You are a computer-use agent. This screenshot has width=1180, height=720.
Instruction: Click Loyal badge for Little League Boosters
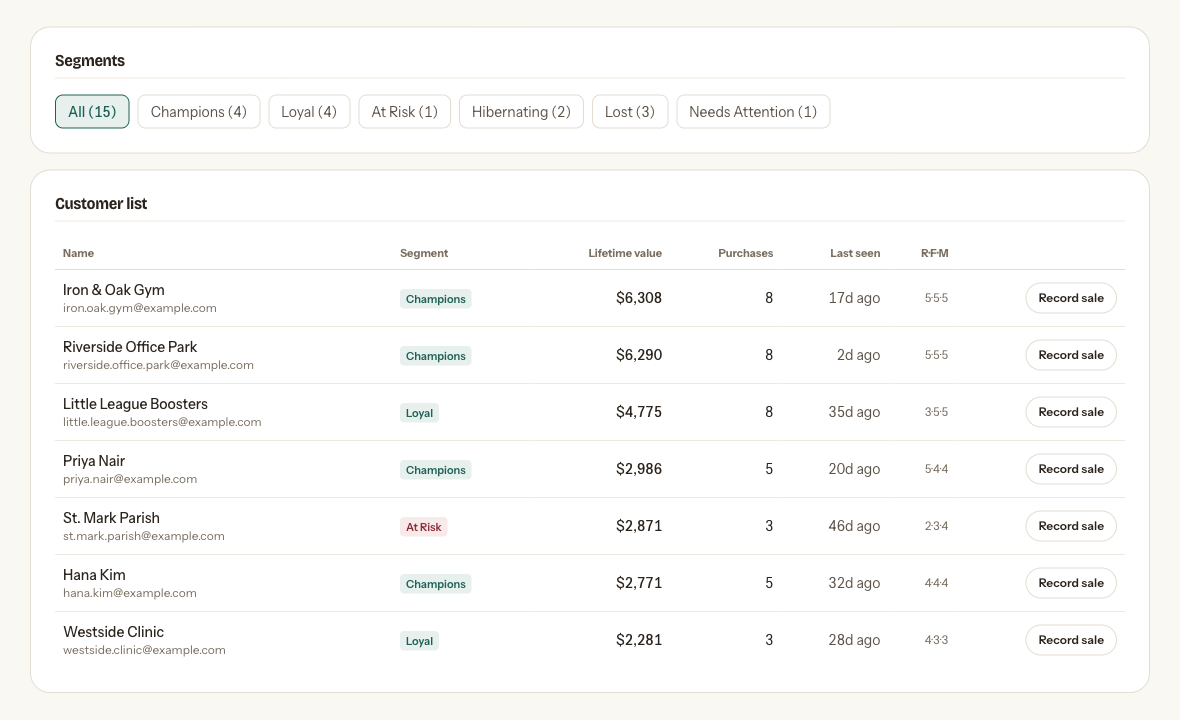pos(419,413)
